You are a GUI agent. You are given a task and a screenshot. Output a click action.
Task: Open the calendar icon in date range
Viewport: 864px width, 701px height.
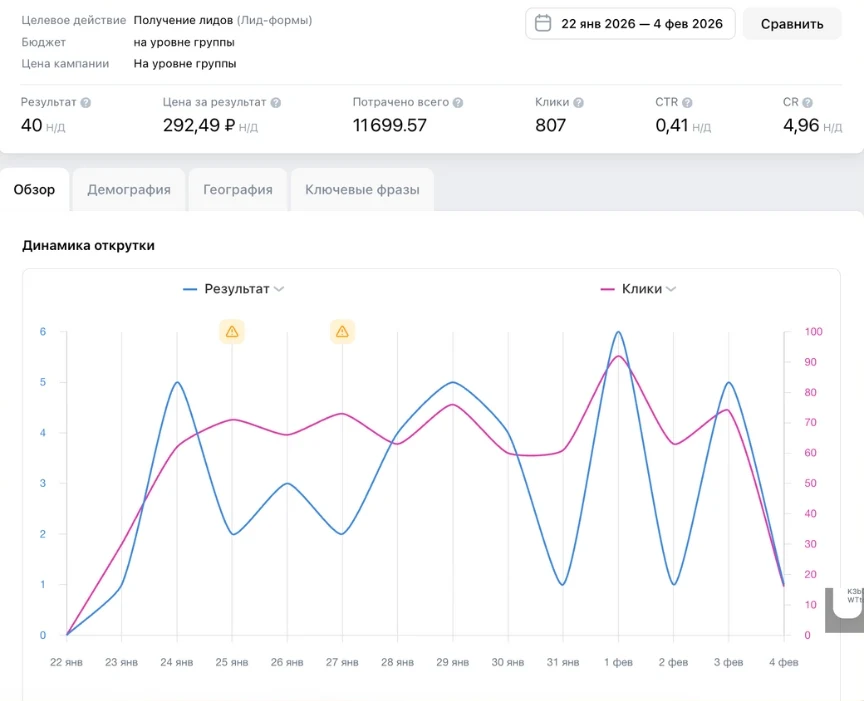click(x=543, y=24)
